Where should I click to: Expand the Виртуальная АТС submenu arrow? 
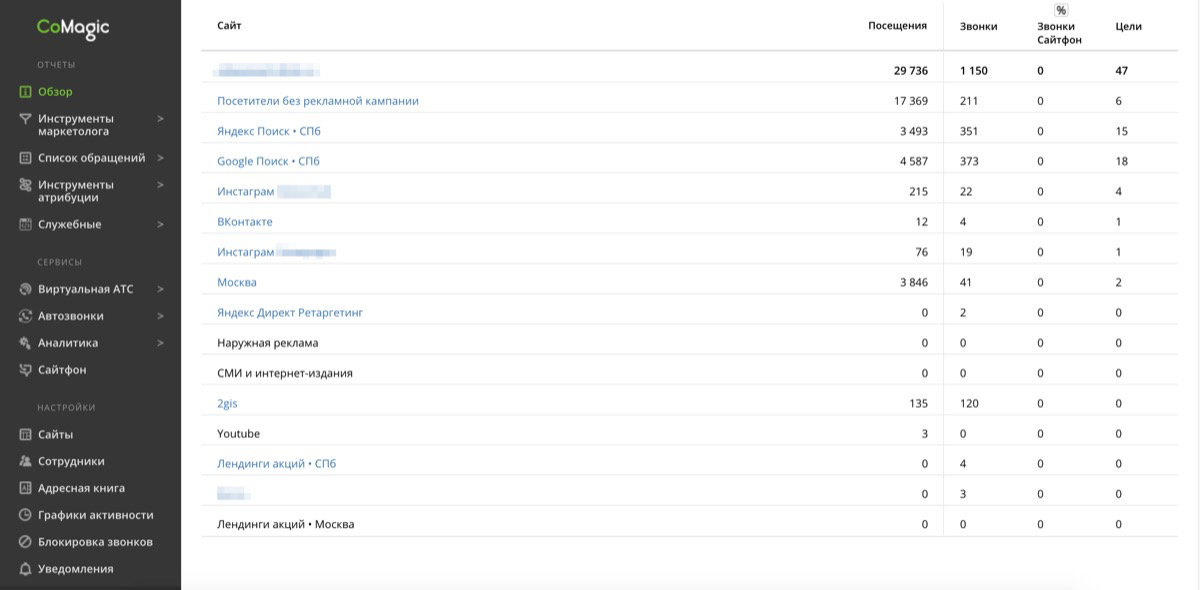[x=160, y=290]
